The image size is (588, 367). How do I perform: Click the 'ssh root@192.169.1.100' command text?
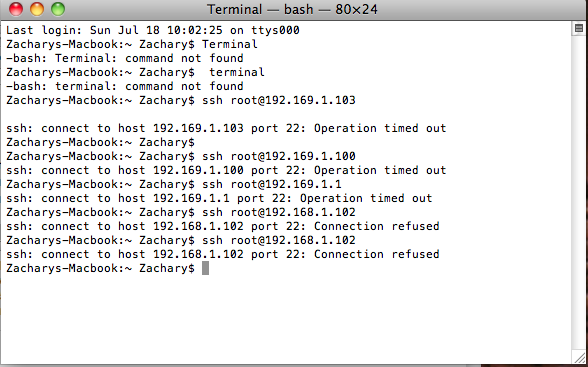pos(279,156)
